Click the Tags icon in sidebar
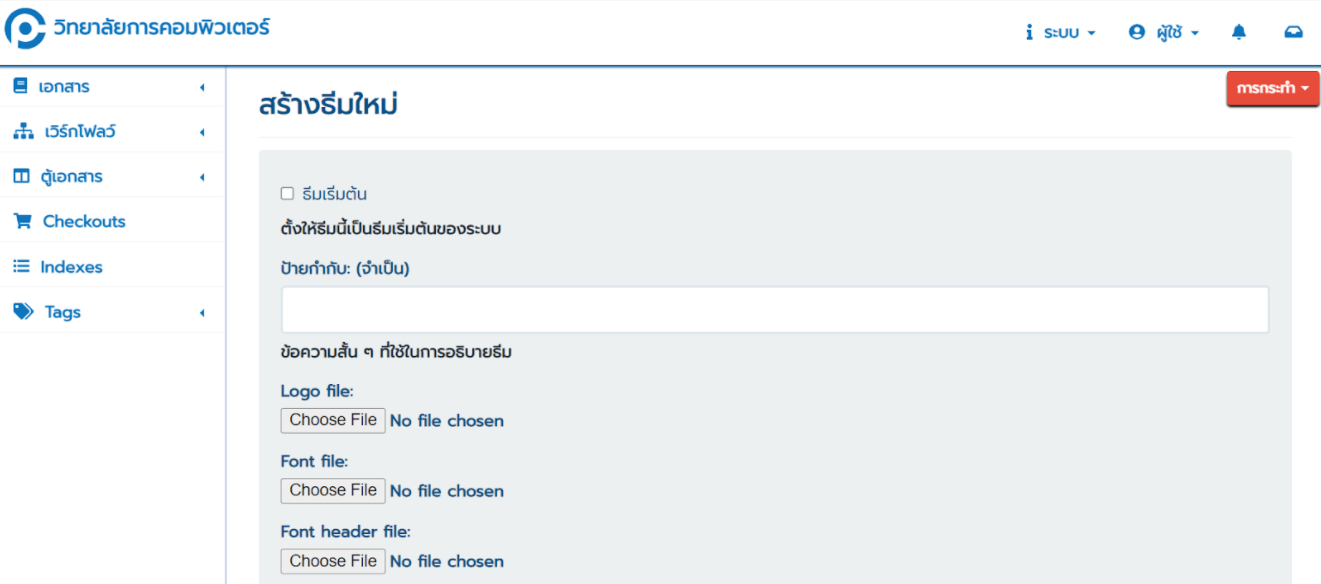Viewport: 1321px width, 584px height. [x=23, y=312]
